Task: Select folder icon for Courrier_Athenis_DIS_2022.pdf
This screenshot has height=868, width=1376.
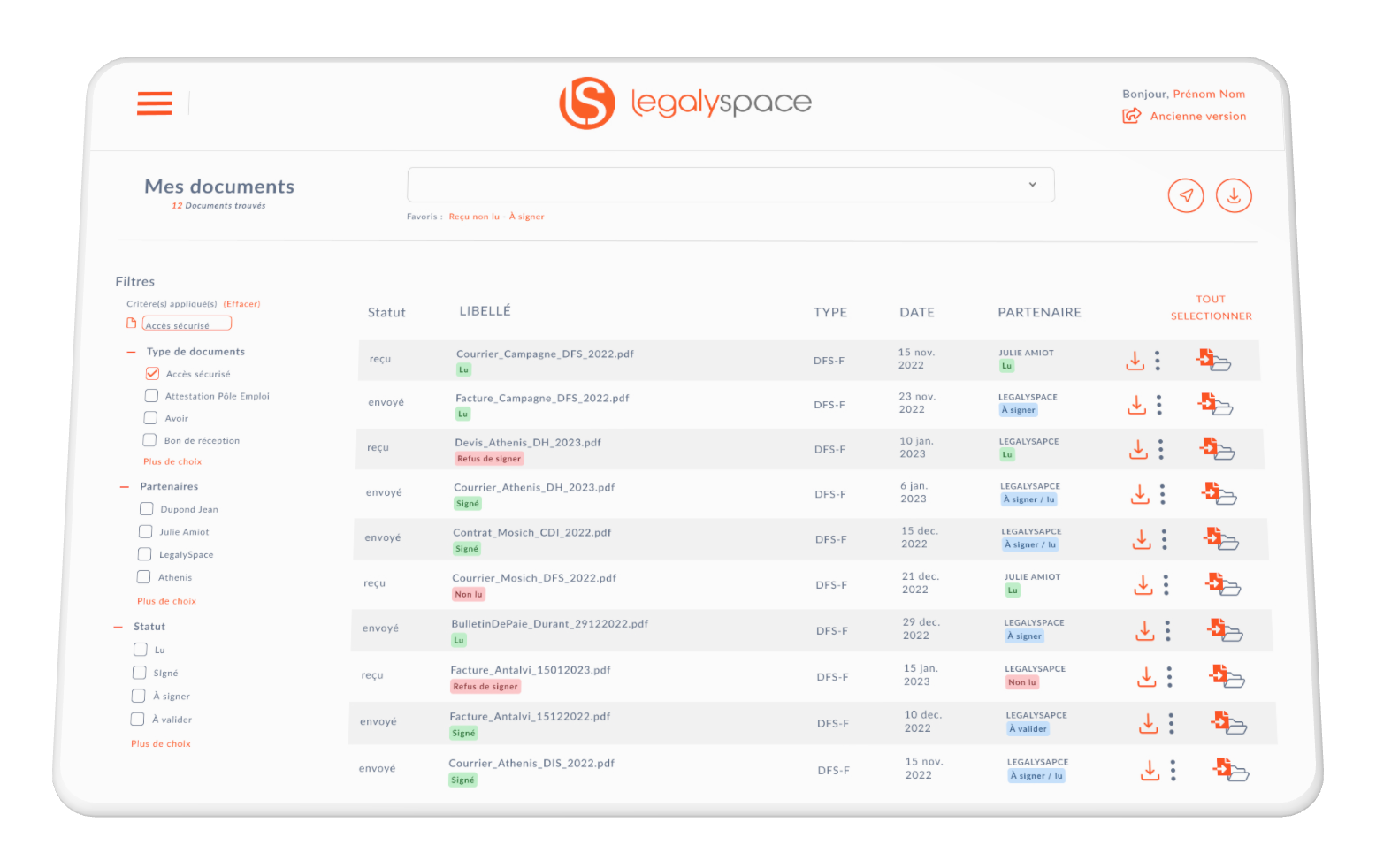Action: coord(1231,769)
